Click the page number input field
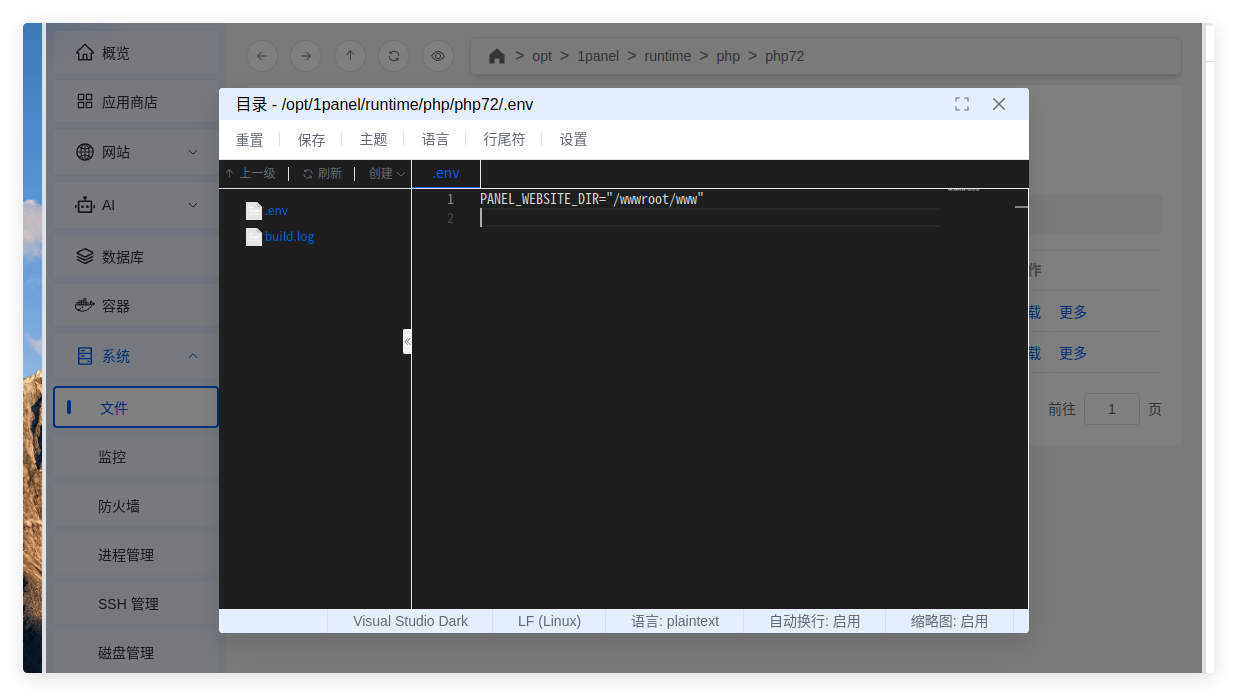Image resolution: width=1237 pixels, height=696 pixels. (1111, 409)
